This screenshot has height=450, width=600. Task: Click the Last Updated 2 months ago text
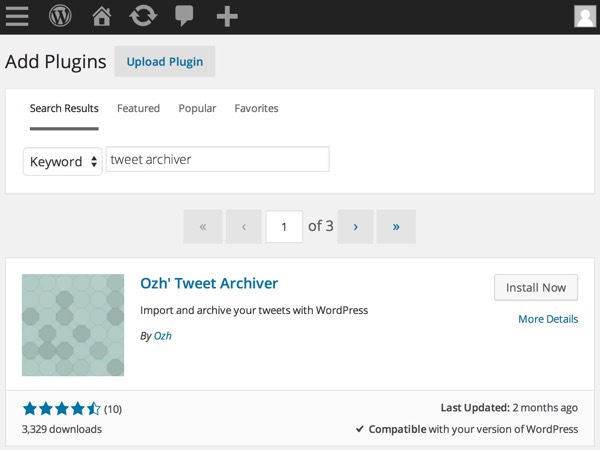(x=509, y=408)
